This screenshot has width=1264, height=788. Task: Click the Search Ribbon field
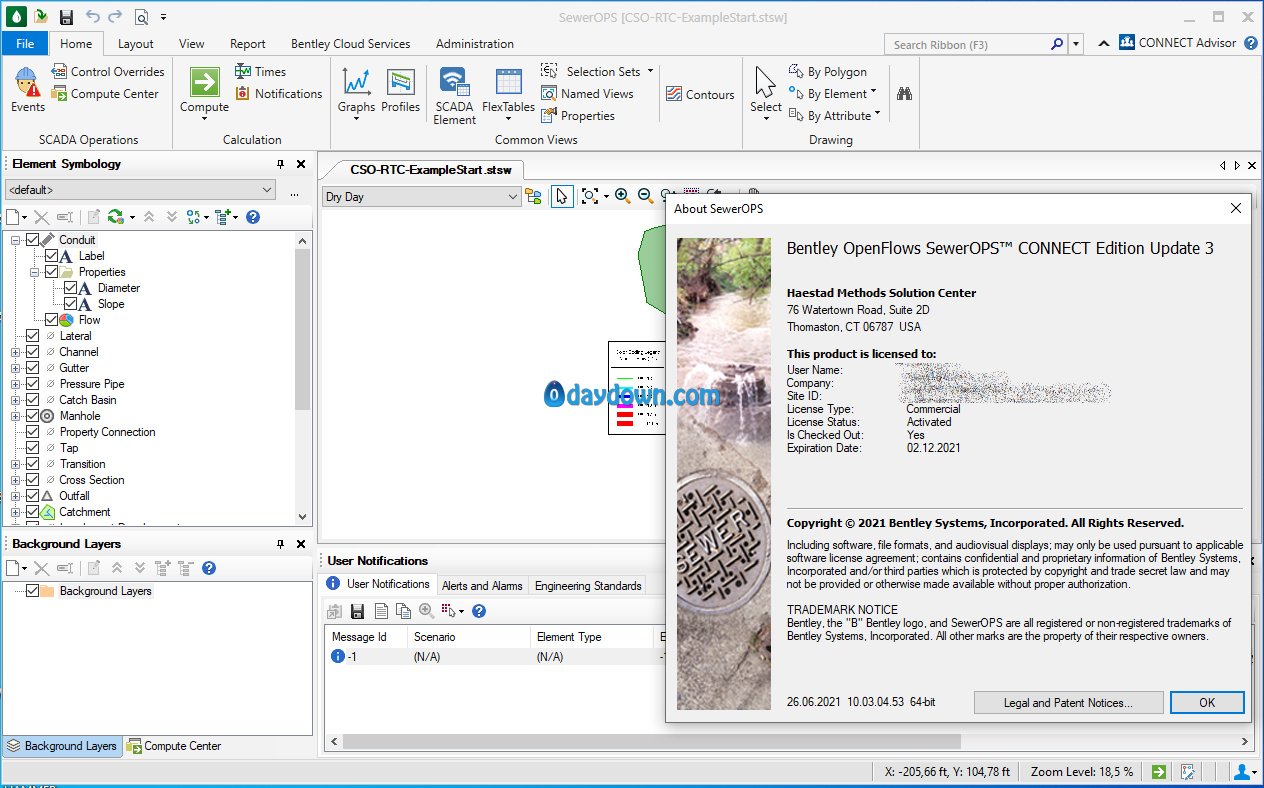point(967,44)
